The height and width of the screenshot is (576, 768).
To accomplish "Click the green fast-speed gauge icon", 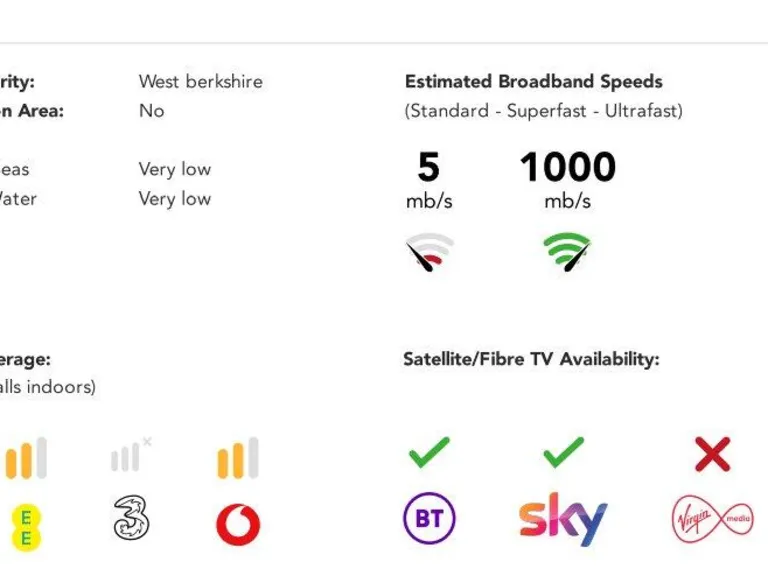I will click(x=566, y=252).
